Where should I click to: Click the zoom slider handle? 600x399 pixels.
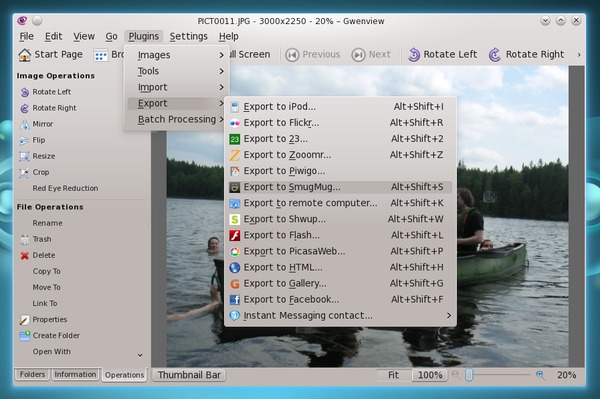pos(469,375)
